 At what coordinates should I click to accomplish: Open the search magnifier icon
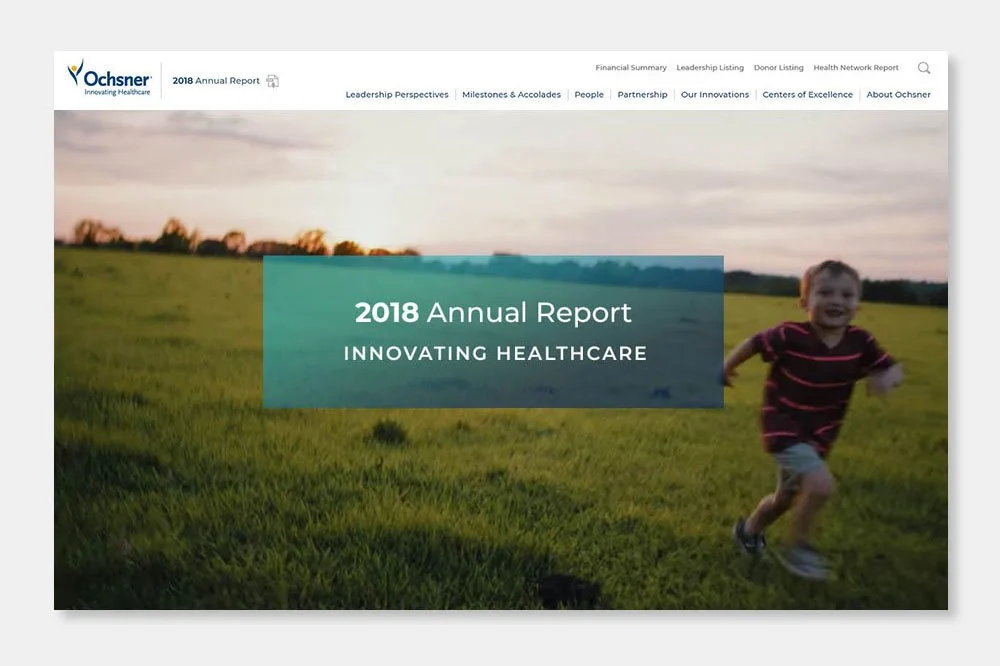923,68
